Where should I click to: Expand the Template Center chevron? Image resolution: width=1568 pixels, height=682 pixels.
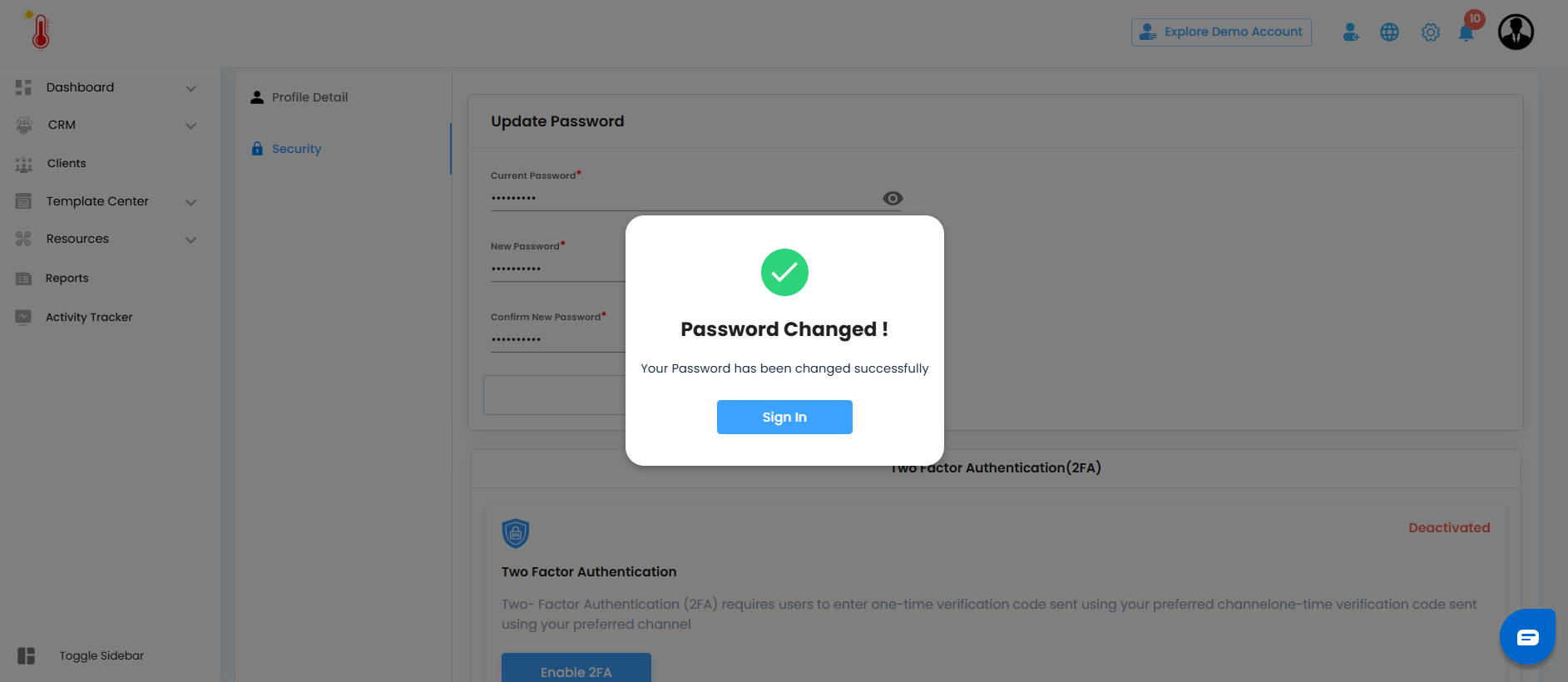pyautogui.click(x=190, y=202)
